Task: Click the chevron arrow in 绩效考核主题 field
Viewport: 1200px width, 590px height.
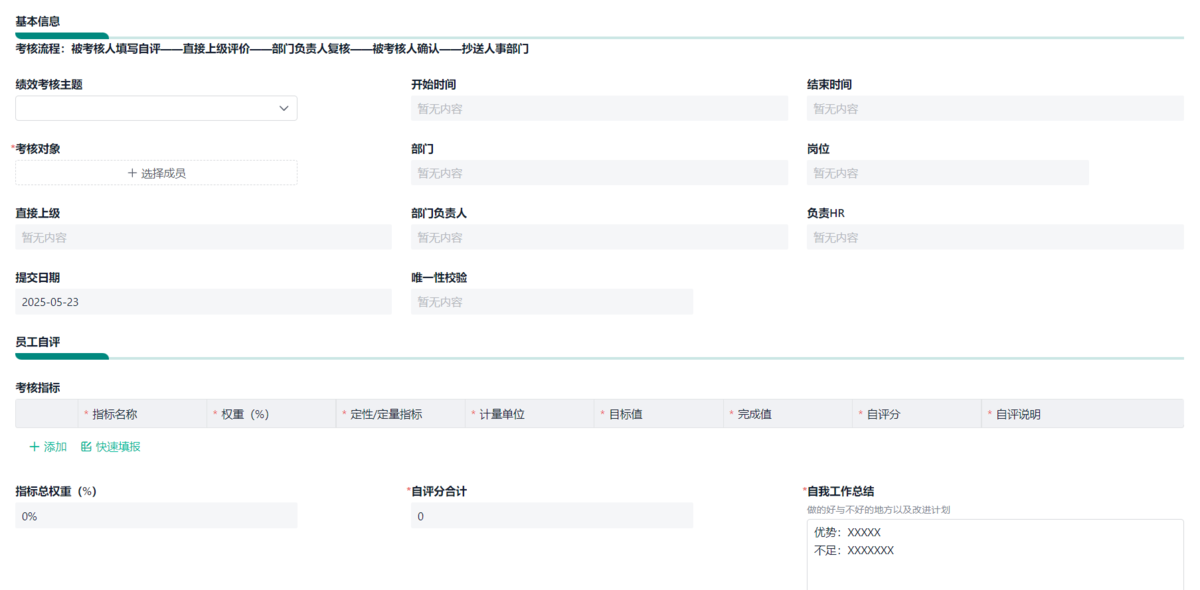Action: click(284, 108)
